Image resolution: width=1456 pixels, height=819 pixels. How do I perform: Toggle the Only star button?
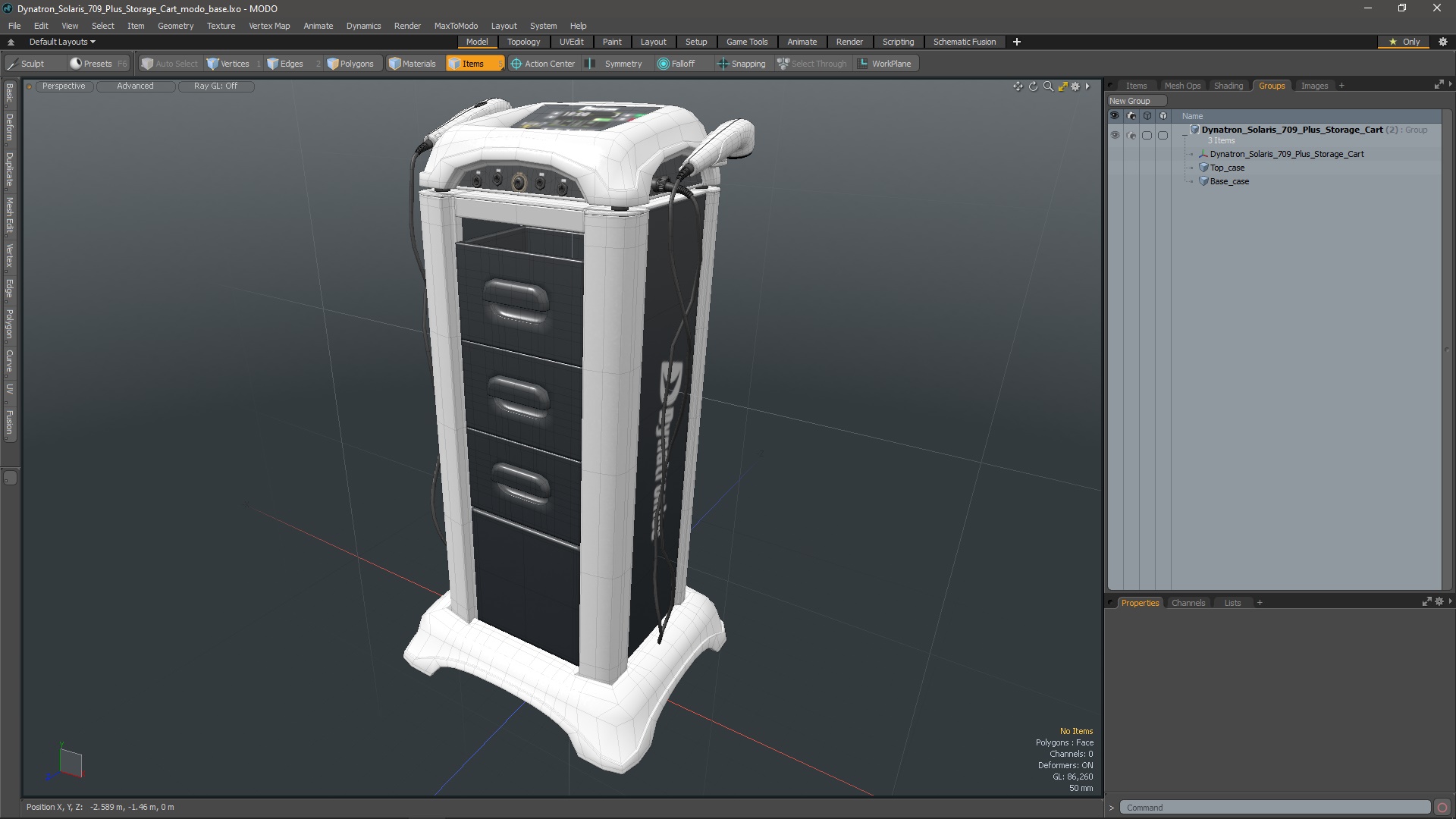[1404, 42]
